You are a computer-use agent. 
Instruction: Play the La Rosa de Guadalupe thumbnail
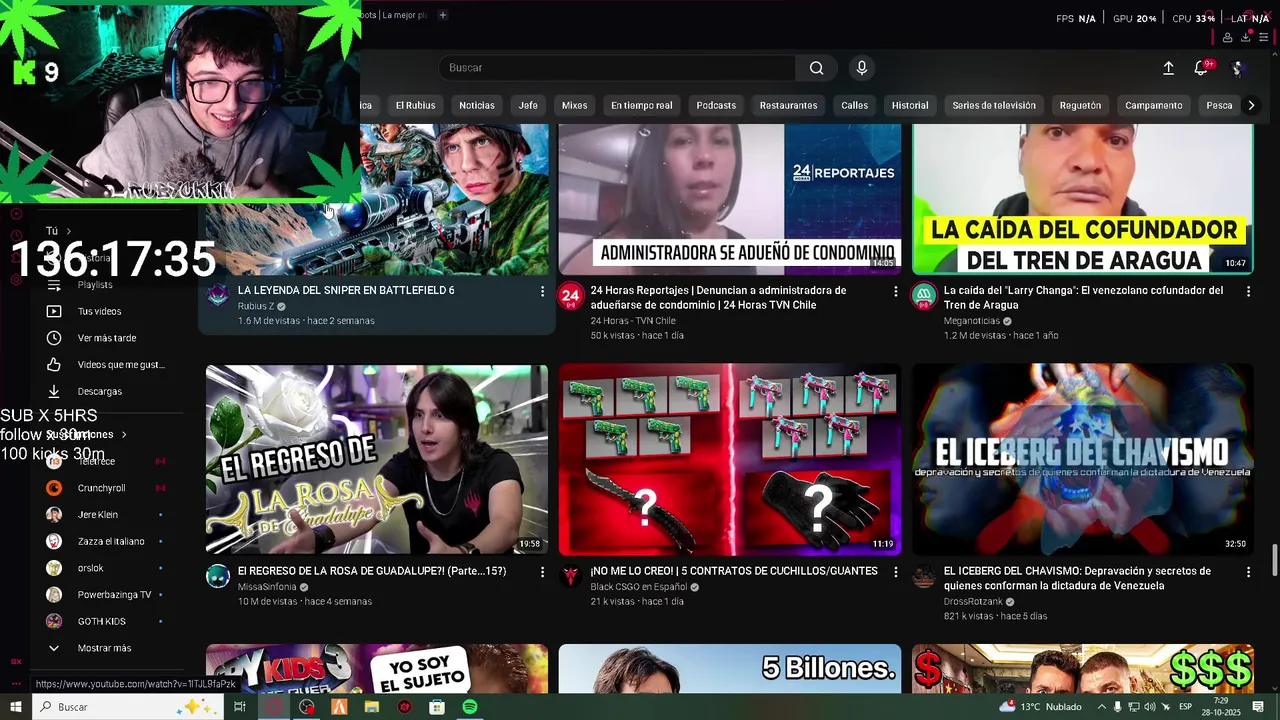pos(377,459)
